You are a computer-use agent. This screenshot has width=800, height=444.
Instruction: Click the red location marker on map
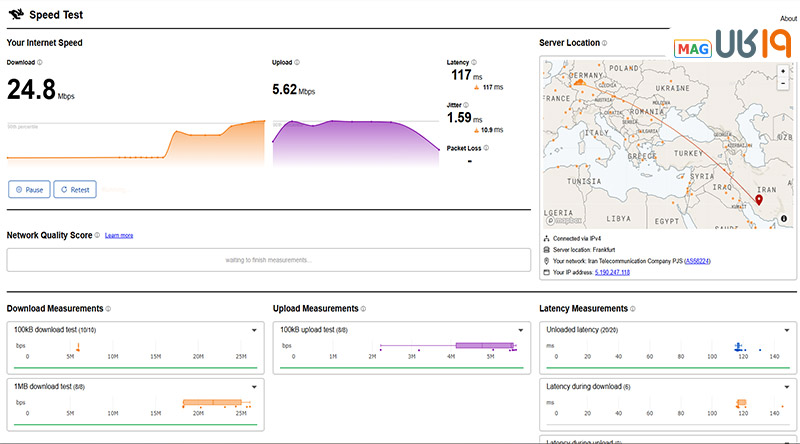(x=759, y=201)
